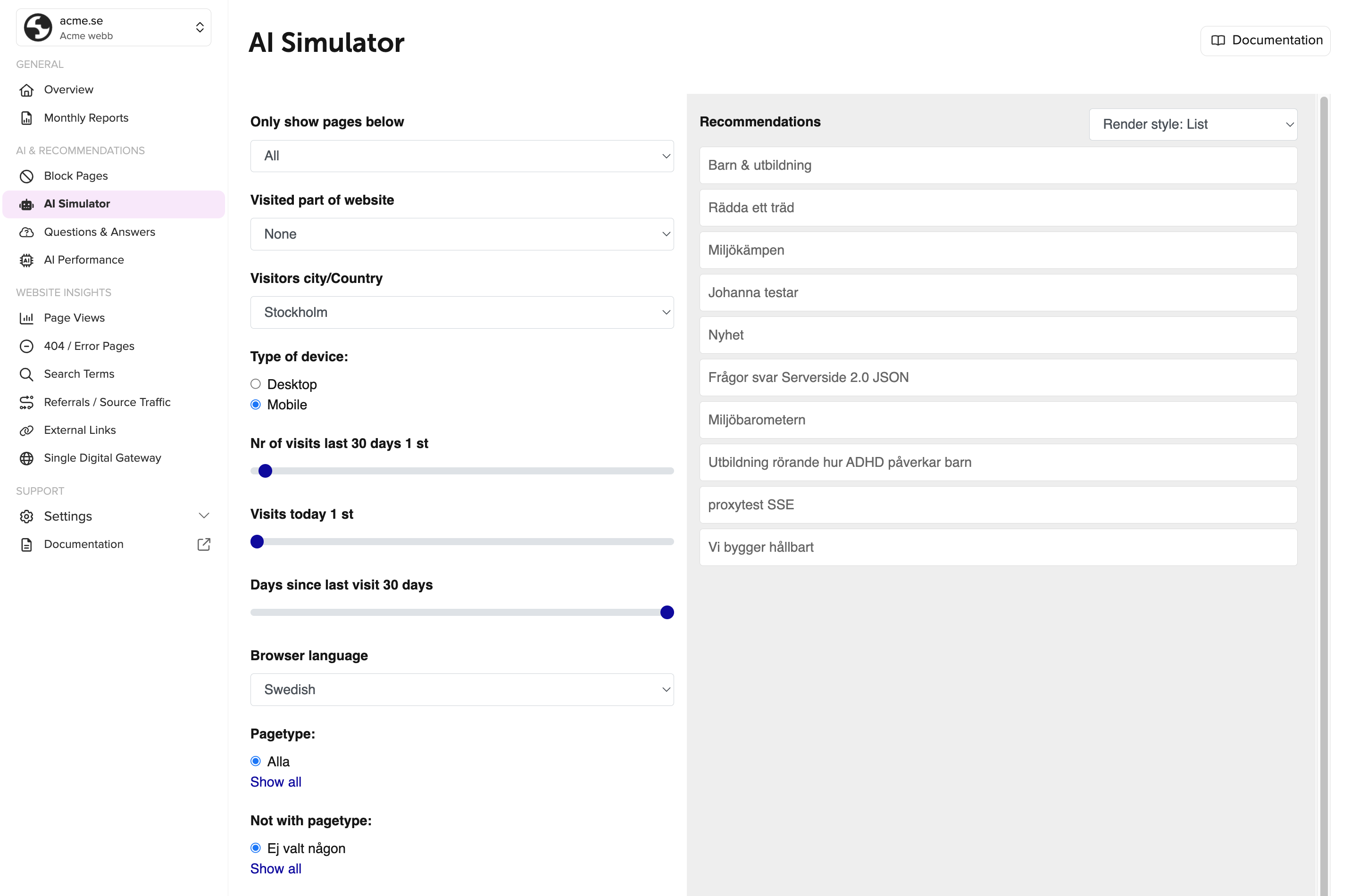1351x896 pixels.
Task: Click the Block Pages prohibited-circle icon
Action: tap(26, 176)
